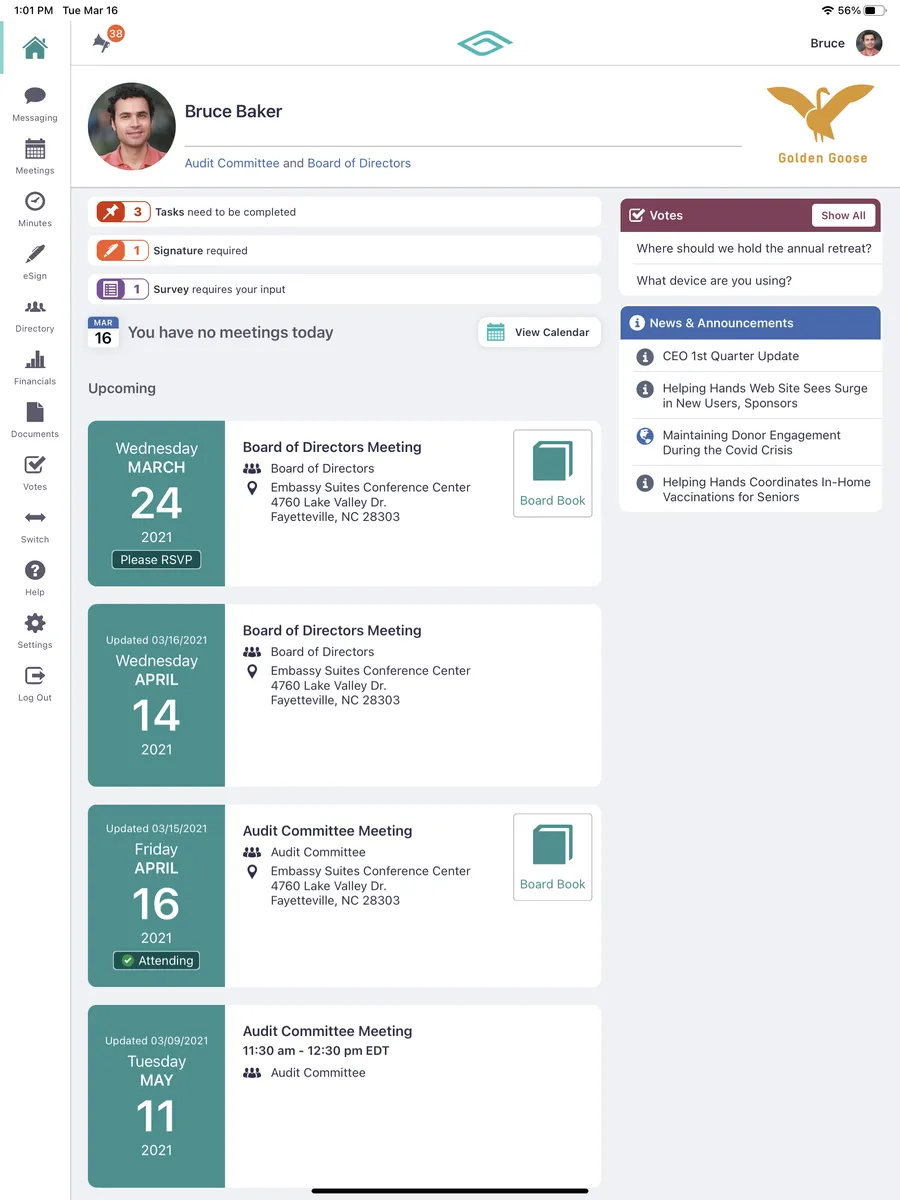This screenshot has width=900, height=1200.
Task: Open May 11 Audit Committee Meeting title
Action: click(327, 1031)
